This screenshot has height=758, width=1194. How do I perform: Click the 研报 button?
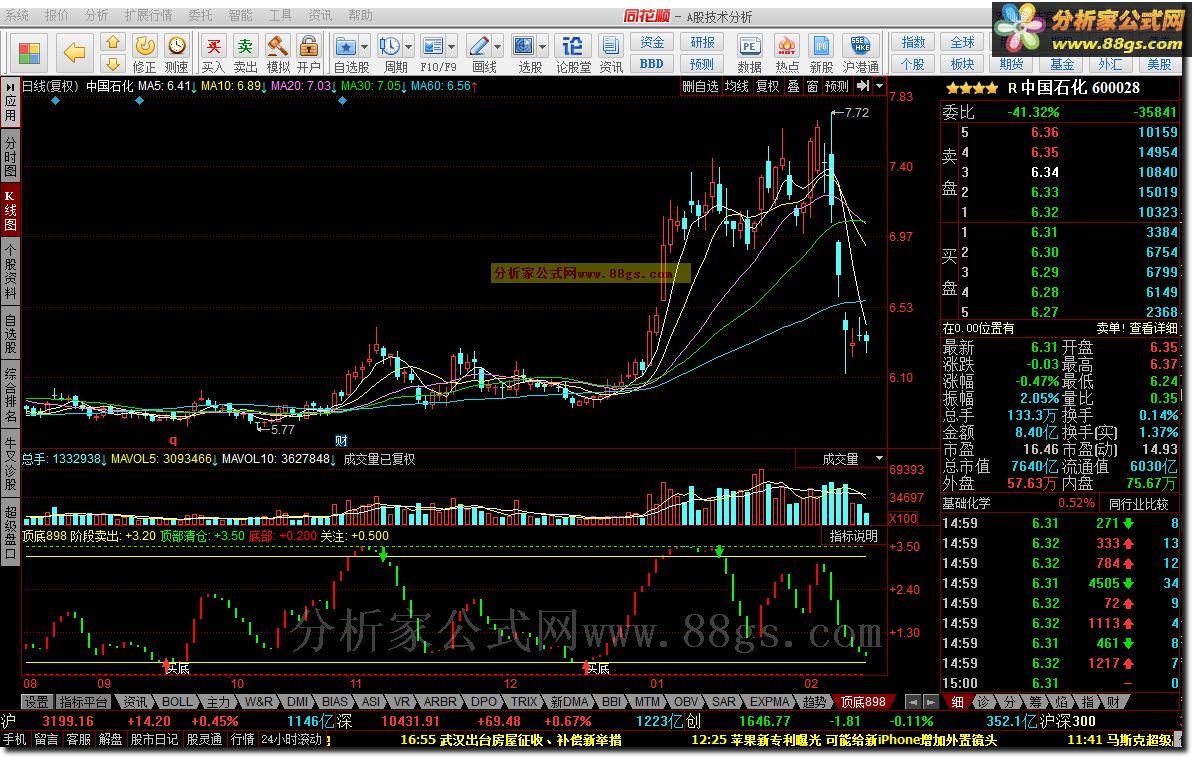[x=702, y=43]
